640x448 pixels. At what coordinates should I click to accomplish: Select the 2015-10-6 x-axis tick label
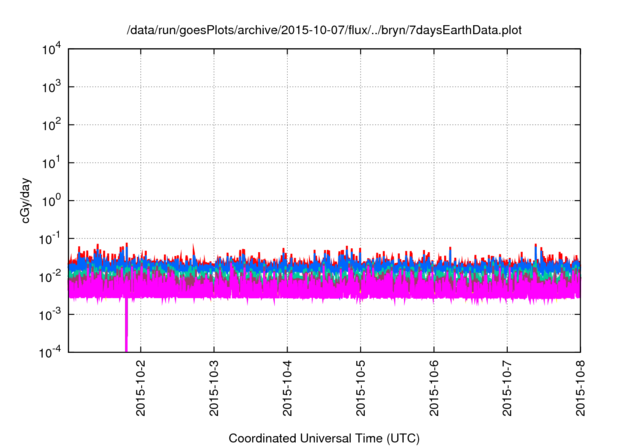point(433,388)
